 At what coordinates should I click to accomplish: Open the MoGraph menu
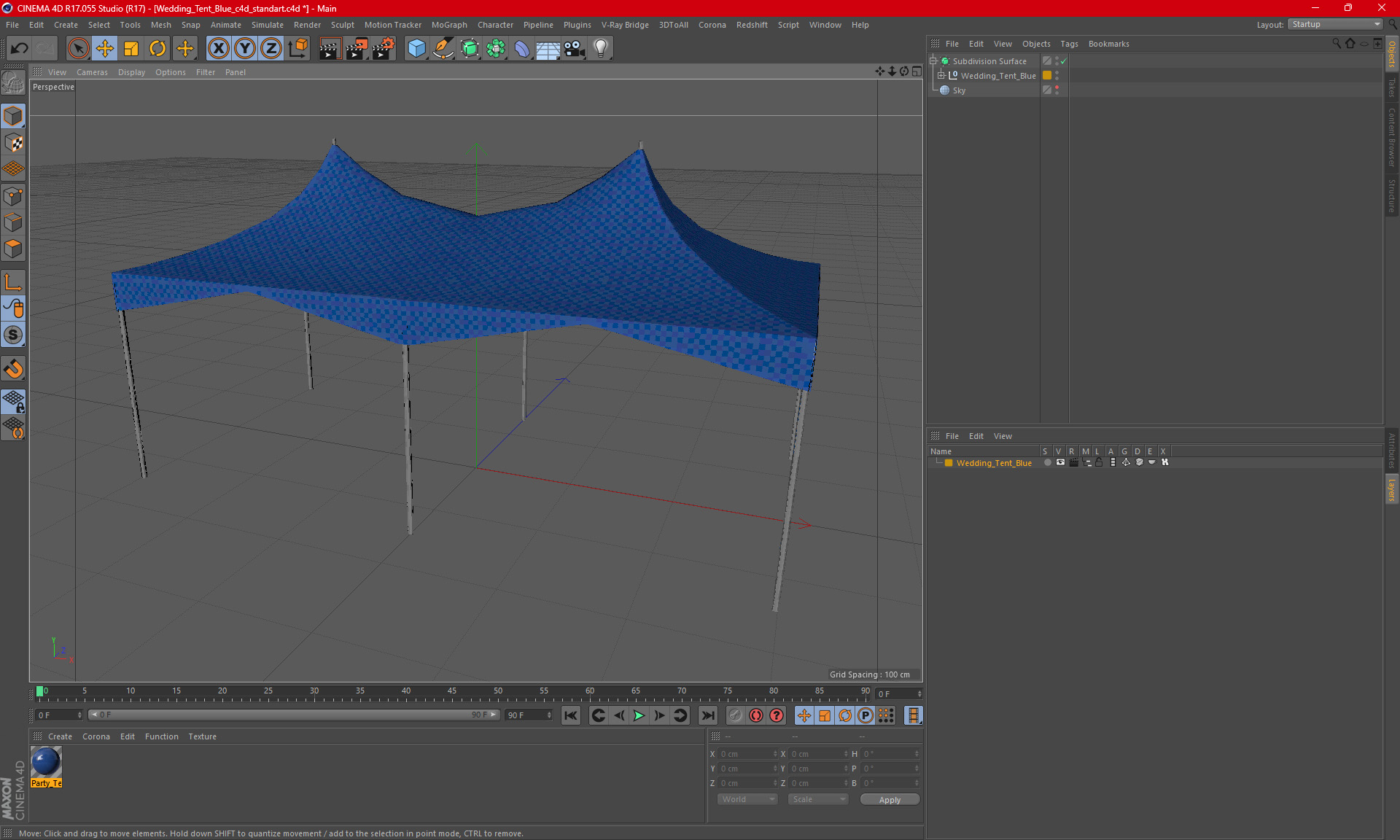(x=448, y=25)
